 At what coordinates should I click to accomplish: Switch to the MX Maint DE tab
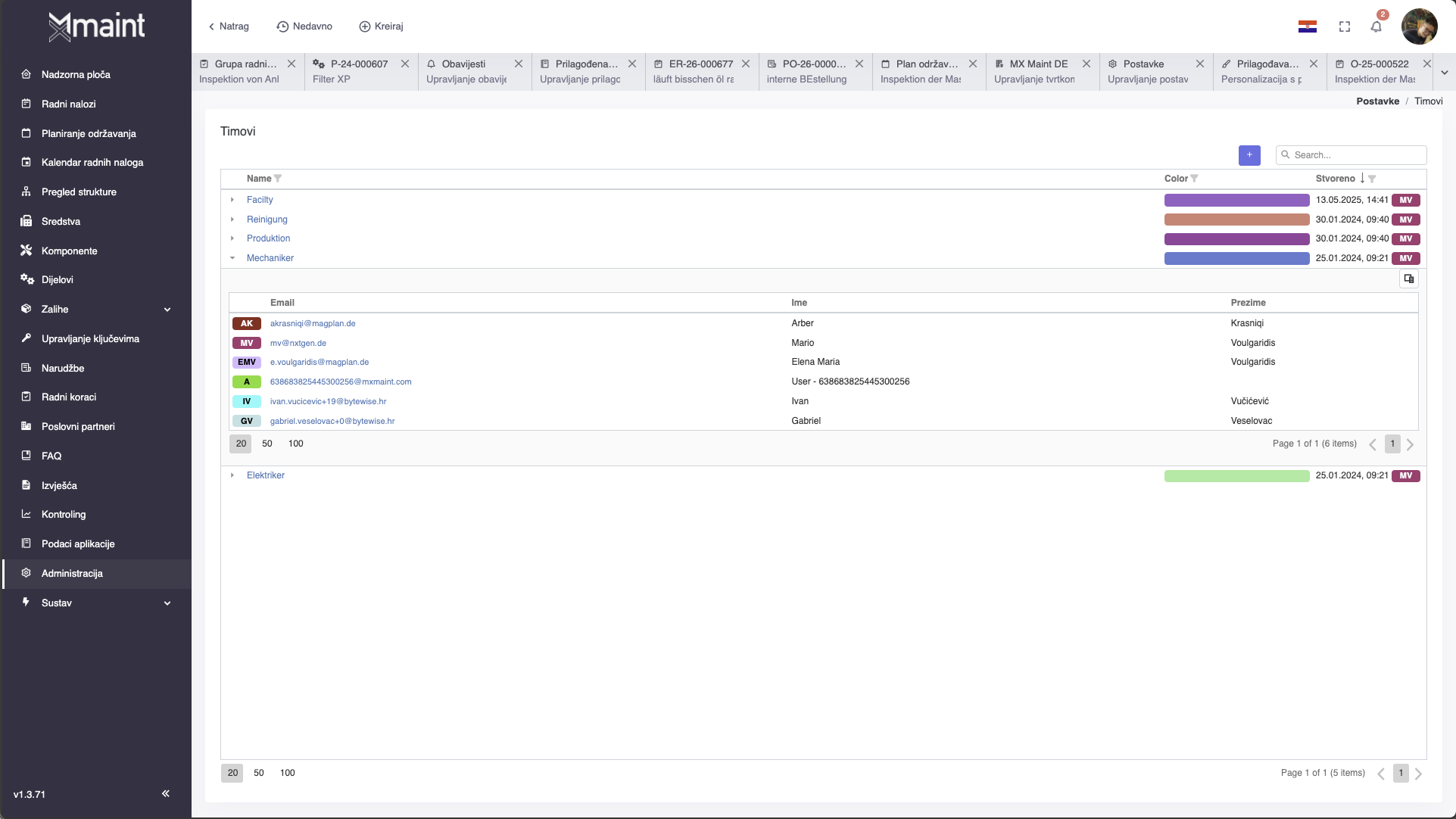(1038, 64)
